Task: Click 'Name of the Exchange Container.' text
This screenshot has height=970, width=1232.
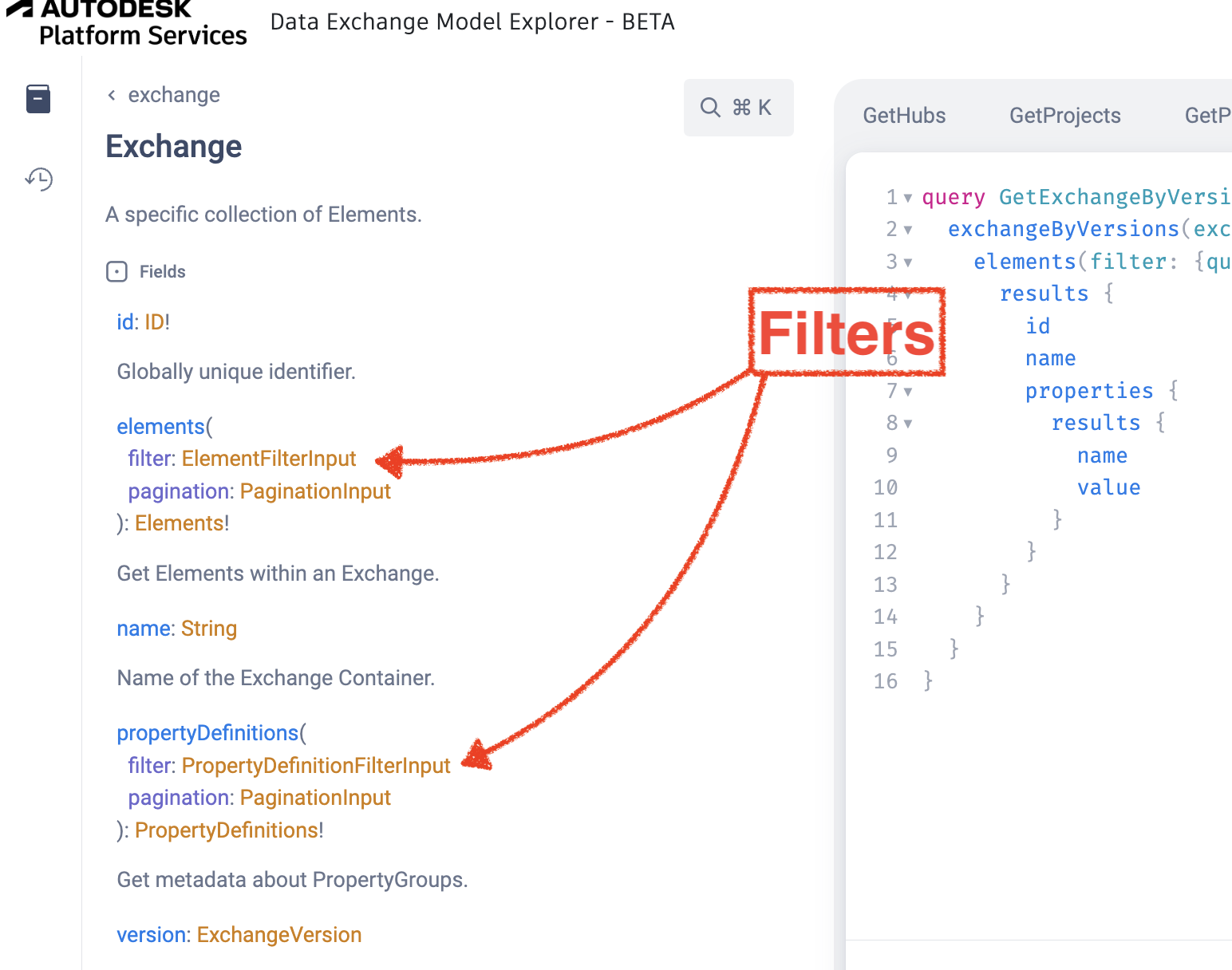Action: point(275,678)
